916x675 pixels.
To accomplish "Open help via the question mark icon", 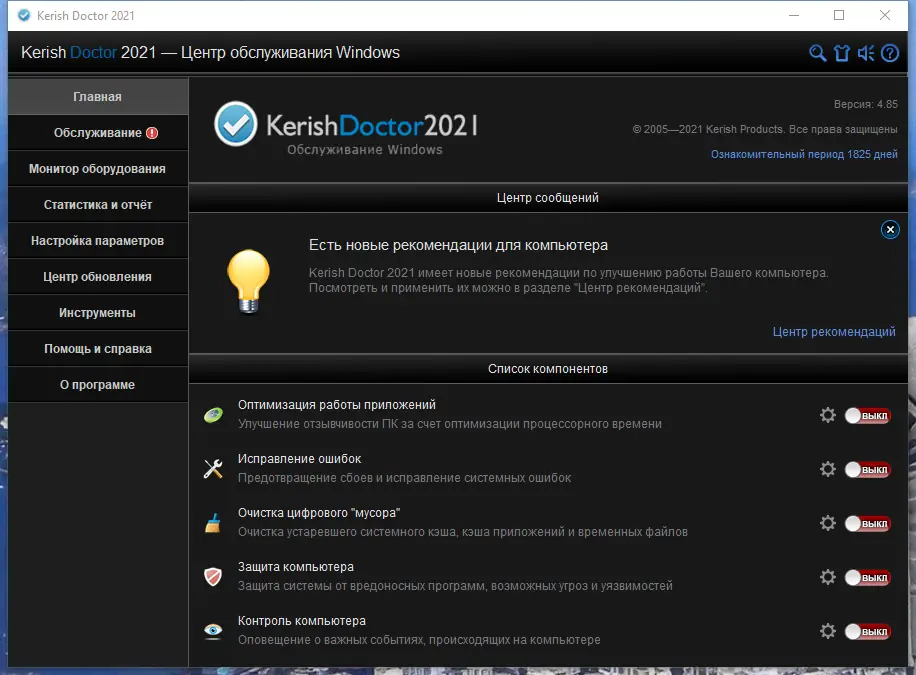I will 890,53.
